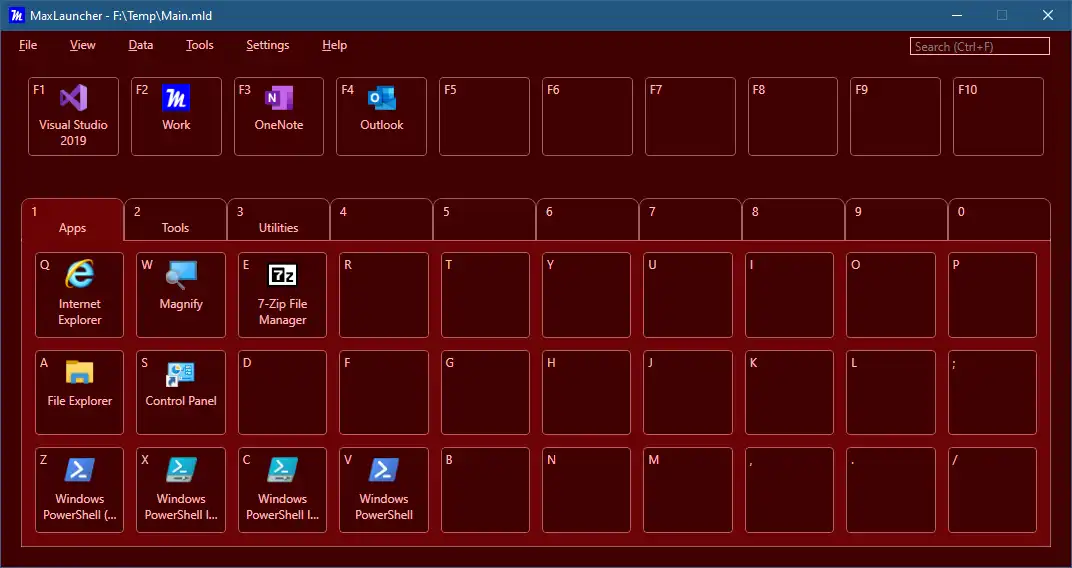Image resolution: width=1072 pixels, height=568 pixels.
Task: Start the Magnify app on key W
Action: pos(180,295)
